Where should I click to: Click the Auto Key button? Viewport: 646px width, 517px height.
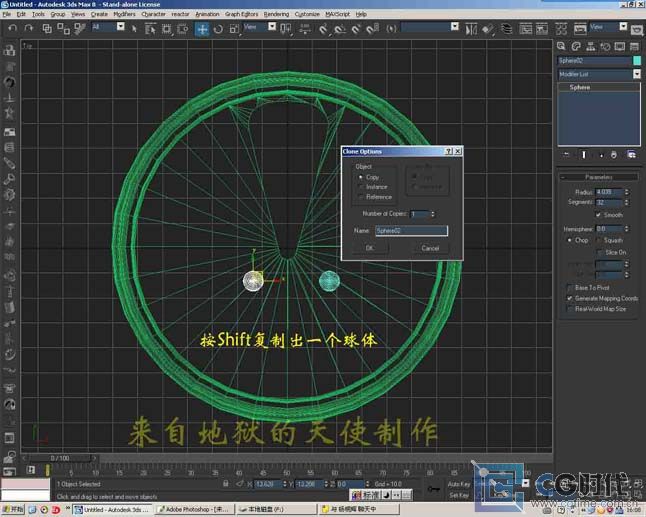pos(459,484)
